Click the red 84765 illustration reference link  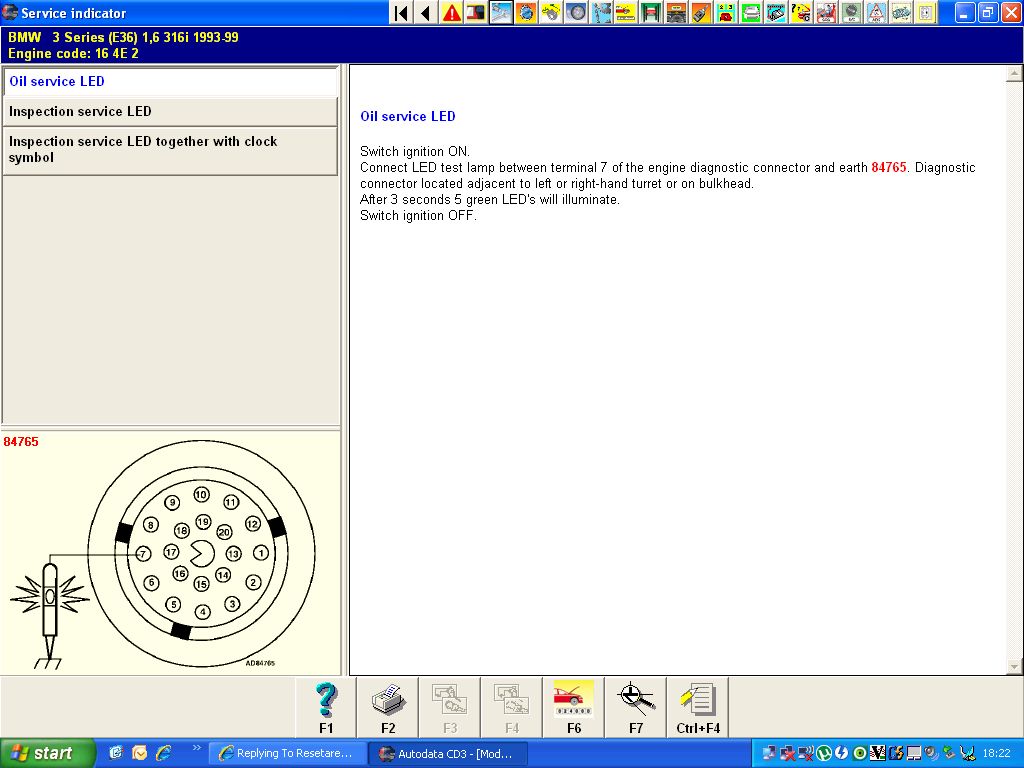(x=889, y=168)
